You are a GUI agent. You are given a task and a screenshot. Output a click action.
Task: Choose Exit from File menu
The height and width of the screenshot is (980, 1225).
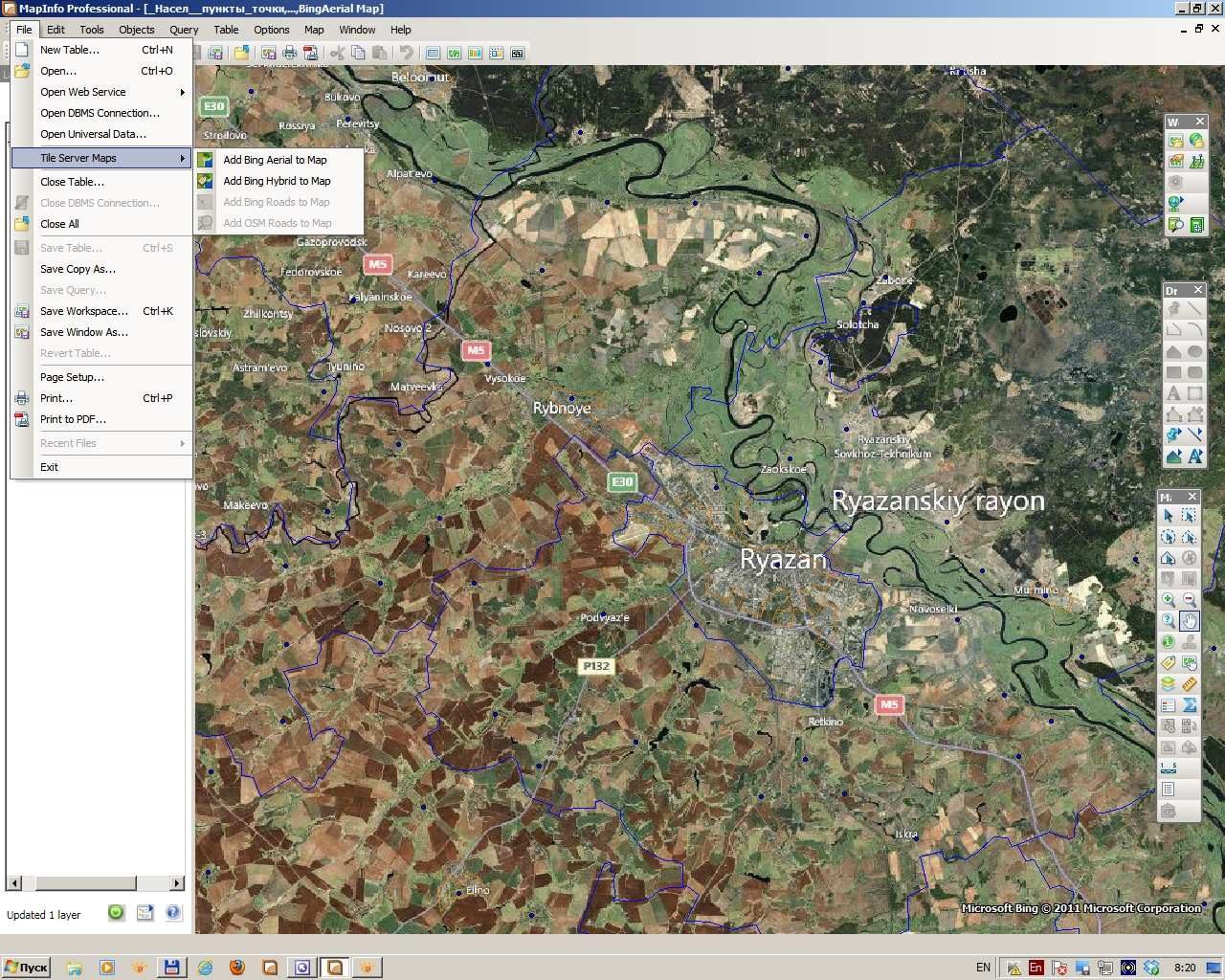pyautogui.click(x=101, y=467)
